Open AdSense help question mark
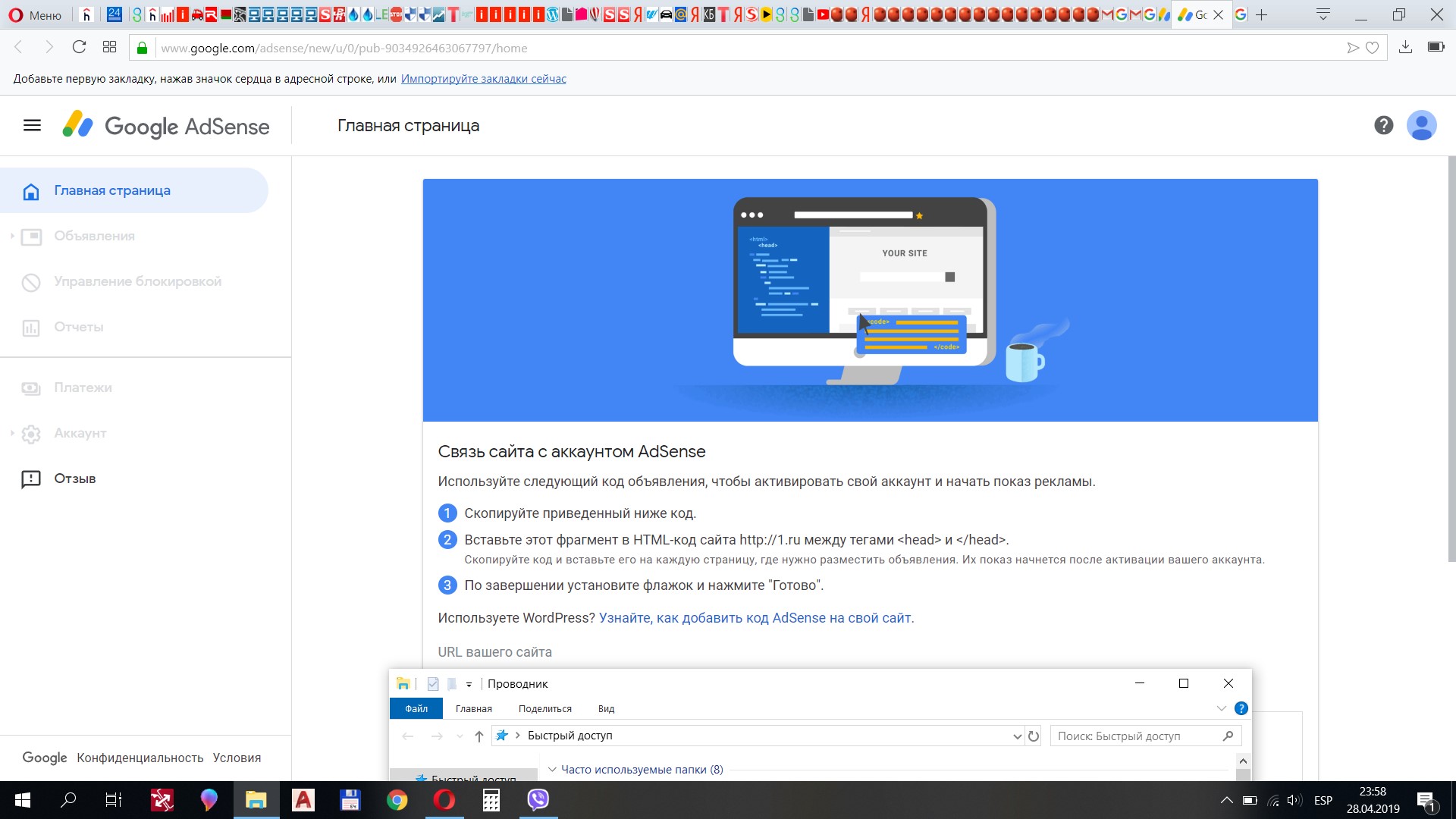 [x=1383, y=125]
